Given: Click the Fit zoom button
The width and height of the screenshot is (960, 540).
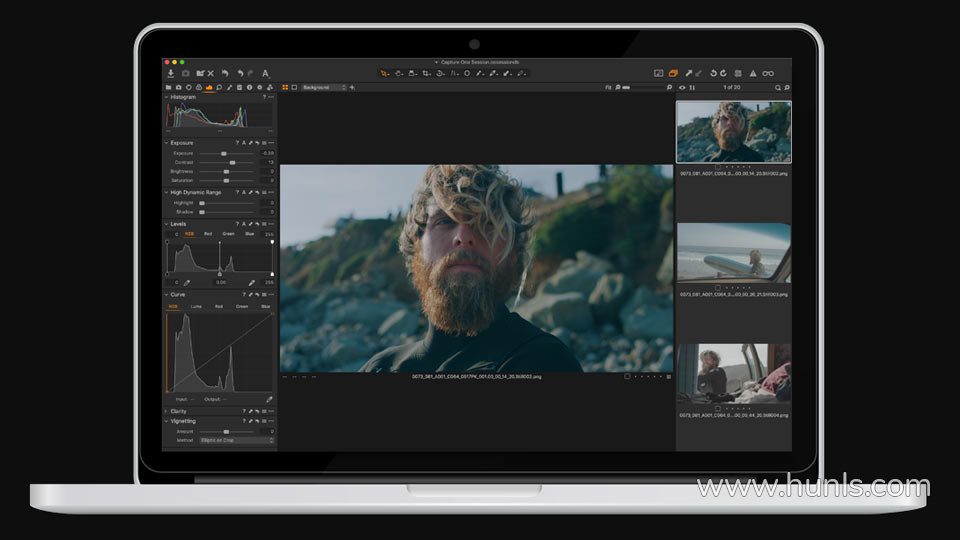Looking at the screenshot, I should tap(608, 88).
